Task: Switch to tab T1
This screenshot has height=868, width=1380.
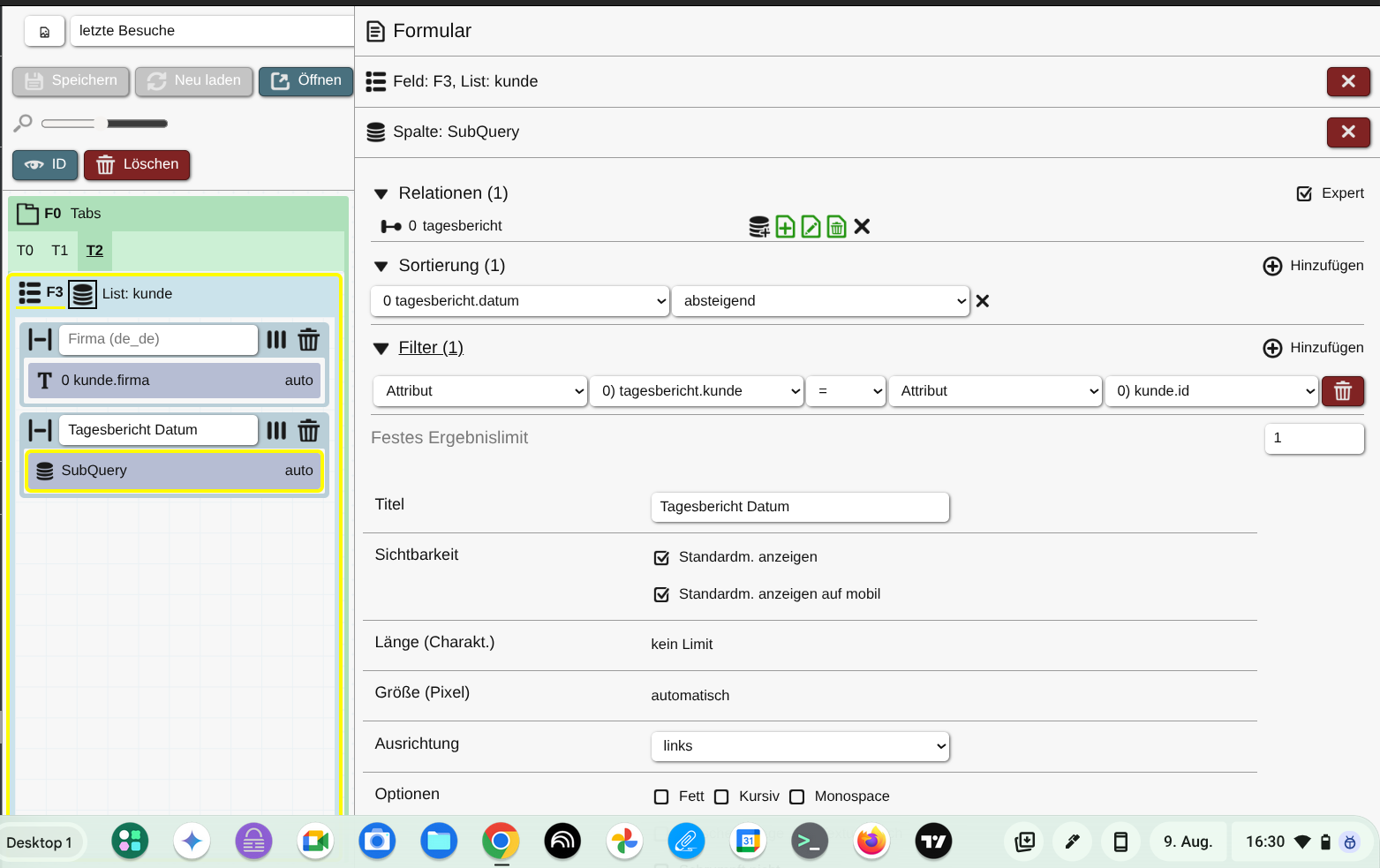Action: (59, 251)
